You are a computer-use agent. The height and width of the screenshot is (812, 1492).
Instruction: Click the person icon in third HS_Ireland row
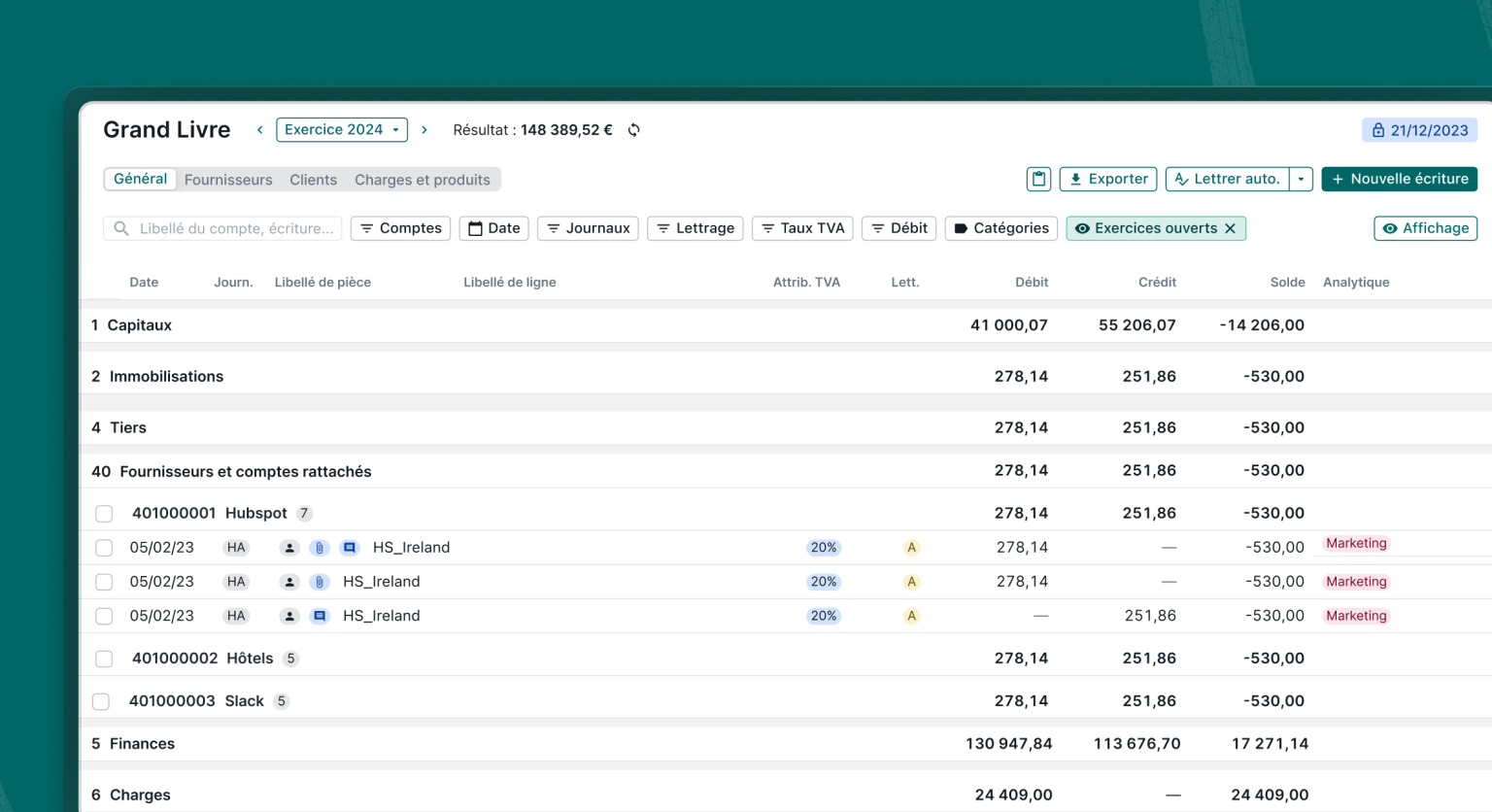(x=289, y=616)
